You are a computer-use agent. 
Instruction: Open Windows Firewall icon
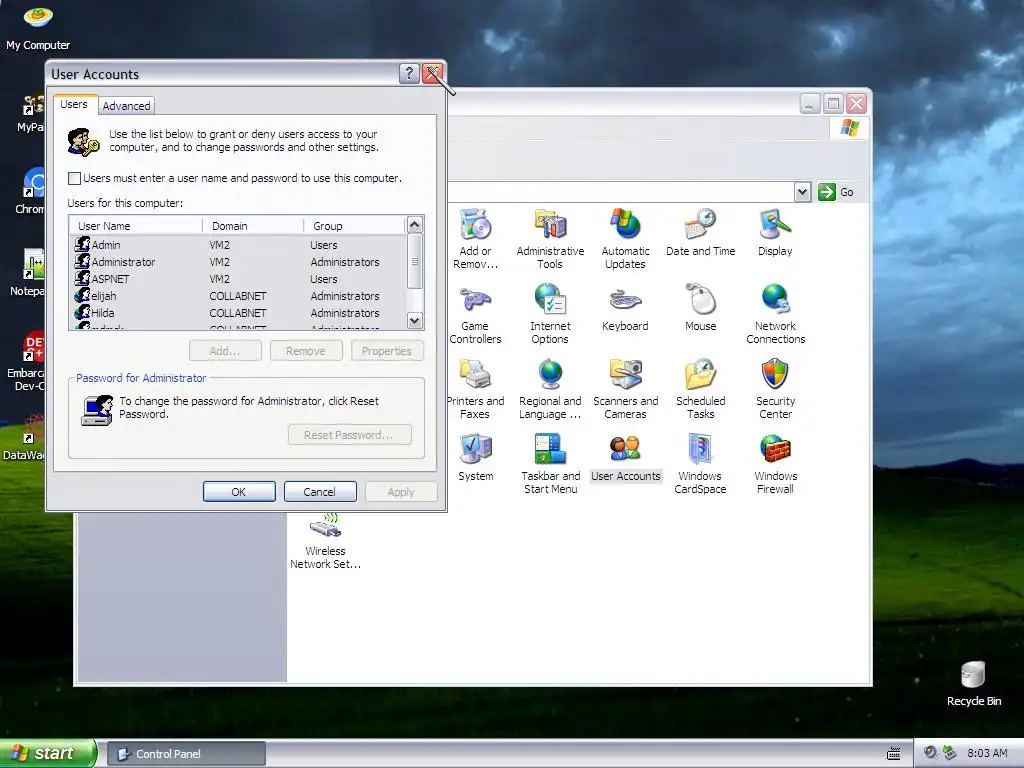(x=775, y=464)
